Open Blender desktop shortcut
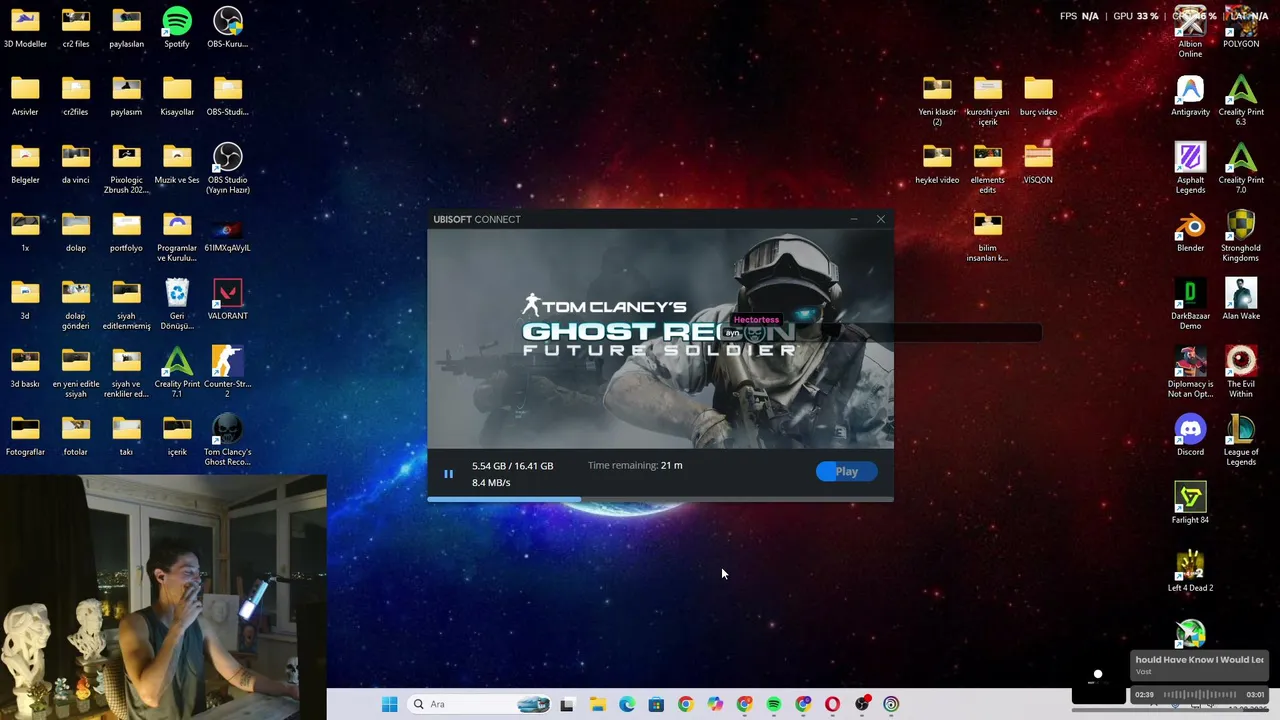Screen dimensions: 1280x720 [x=1190, y=232]
